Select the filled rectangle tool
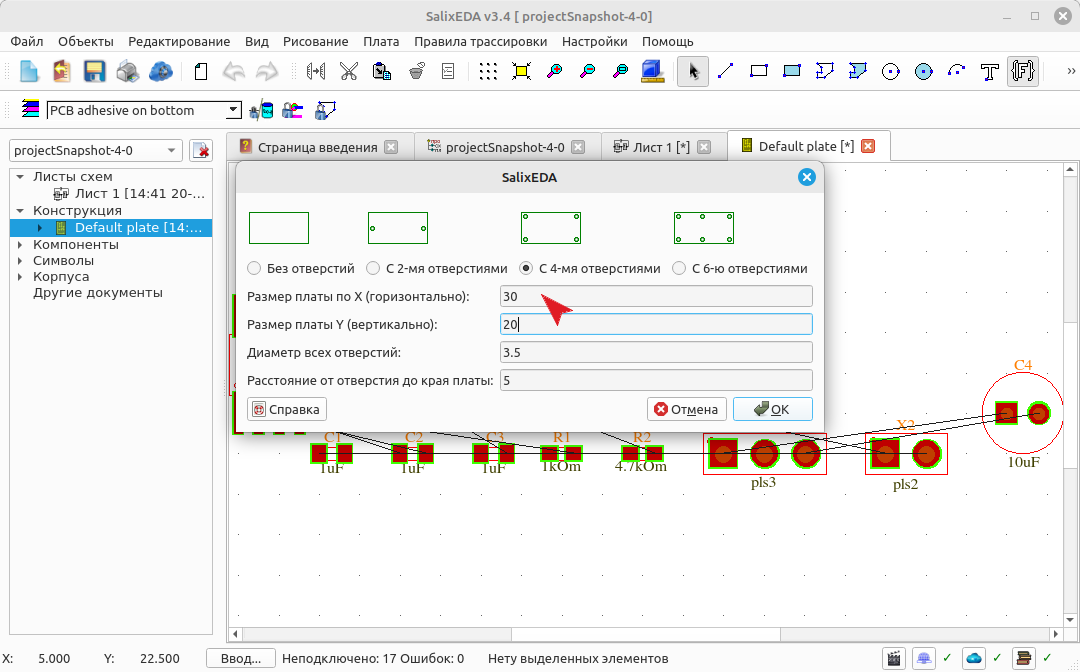This screenshot has height=672, width=1080. [791, 71]
